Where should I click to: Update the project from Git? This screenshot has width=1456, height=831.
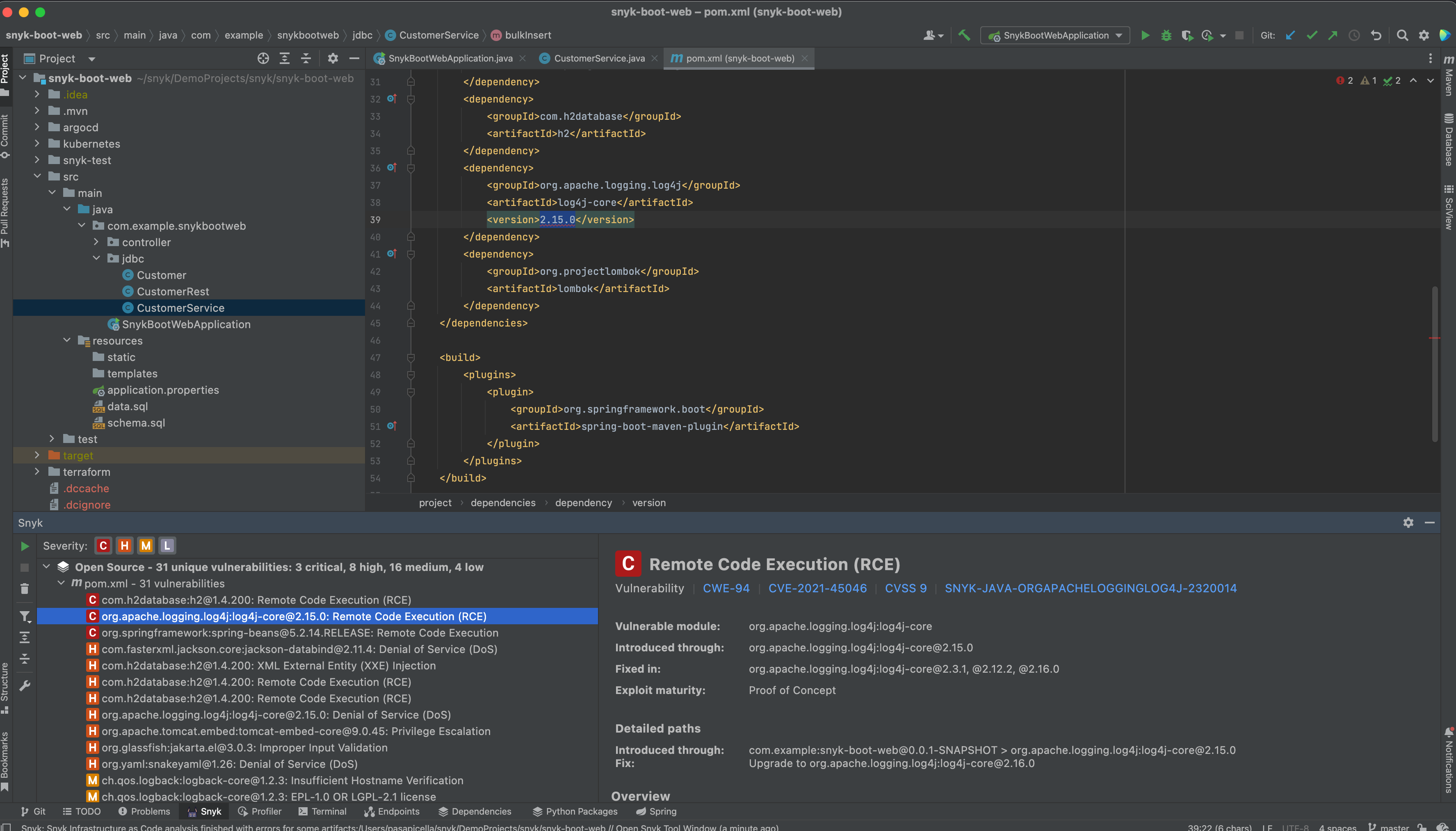[1291, 35]
